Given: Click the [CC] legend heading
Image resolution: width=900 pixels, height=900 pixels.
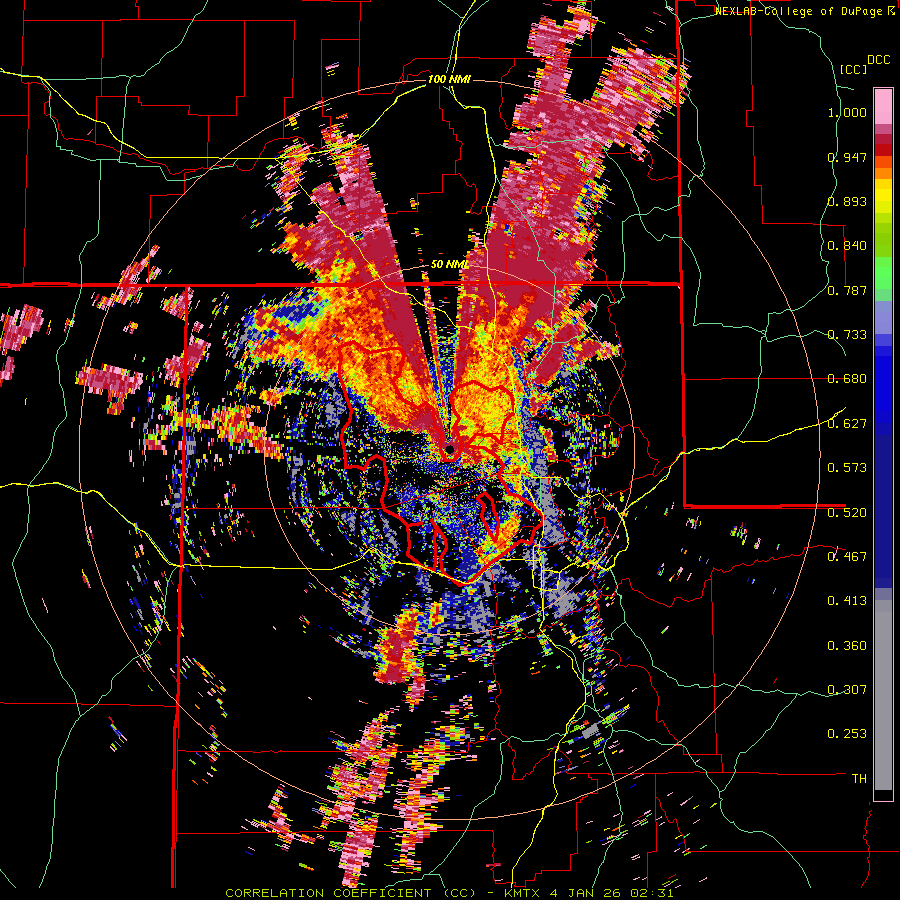Looking at the screenshot, I should 853,69.
